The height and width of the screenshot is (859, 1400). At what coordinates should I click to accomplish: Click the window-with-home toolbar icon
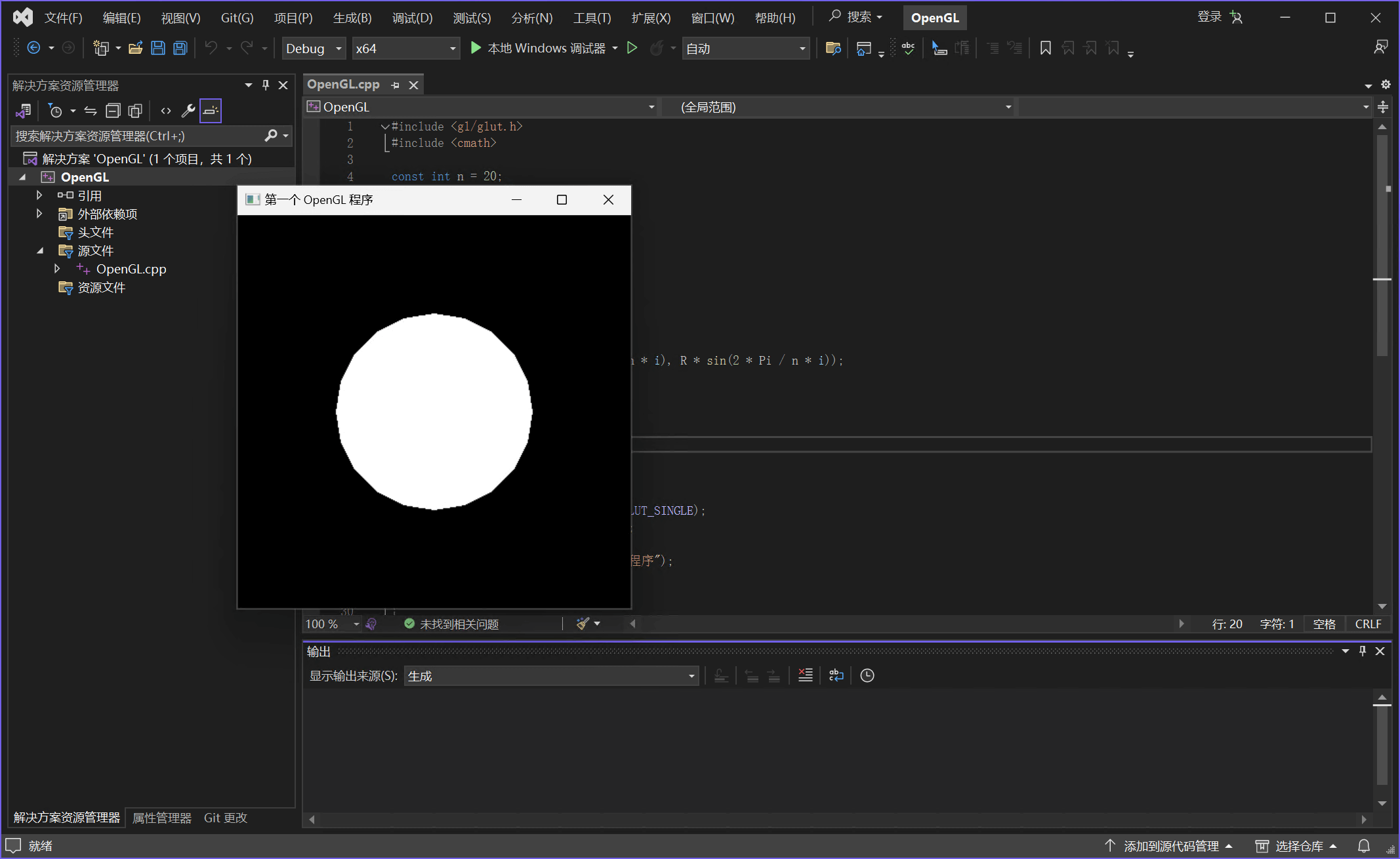(x=864, y=48)
